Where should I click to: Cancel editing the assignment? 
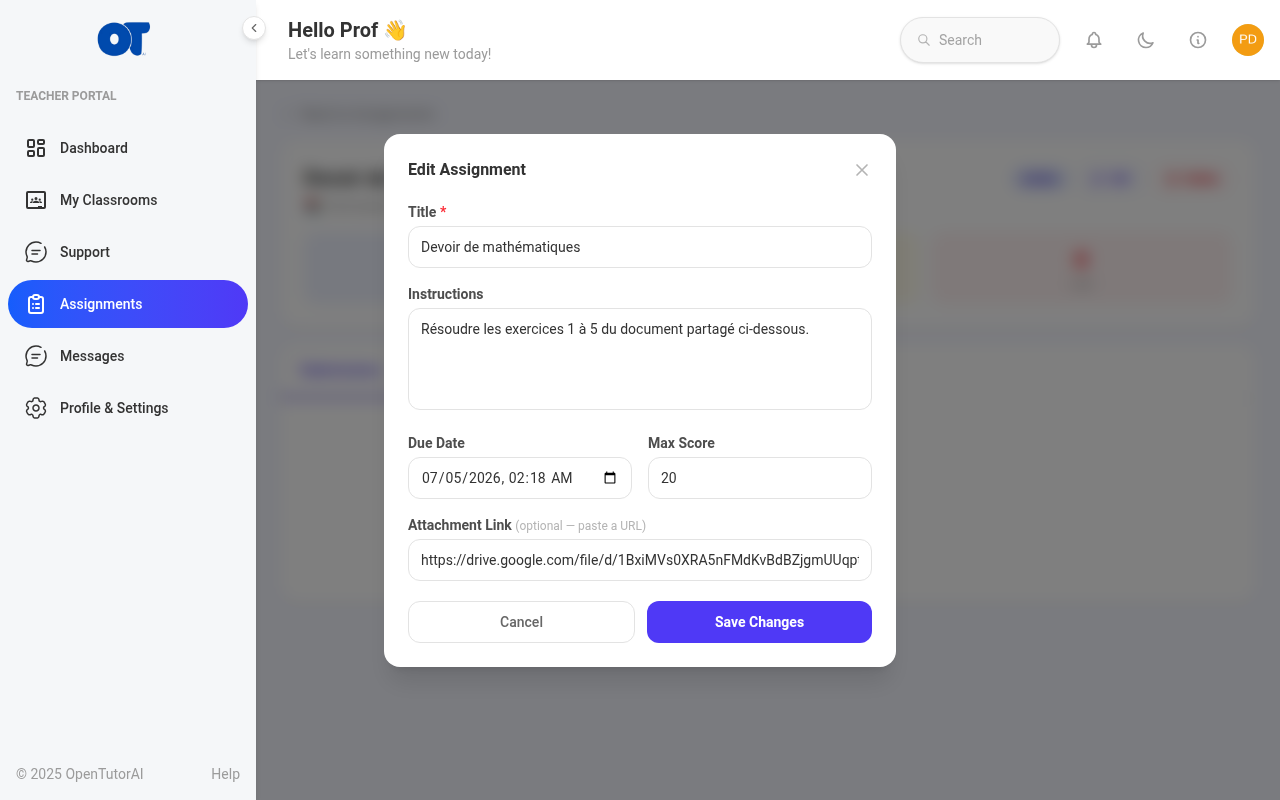[x=521, y=622]
